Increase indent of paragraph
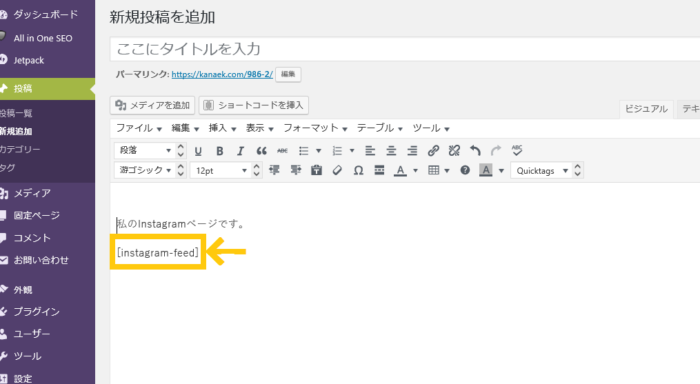Viewport: 700px width, 384px height. pyautogui.click(x=296, y=170)
